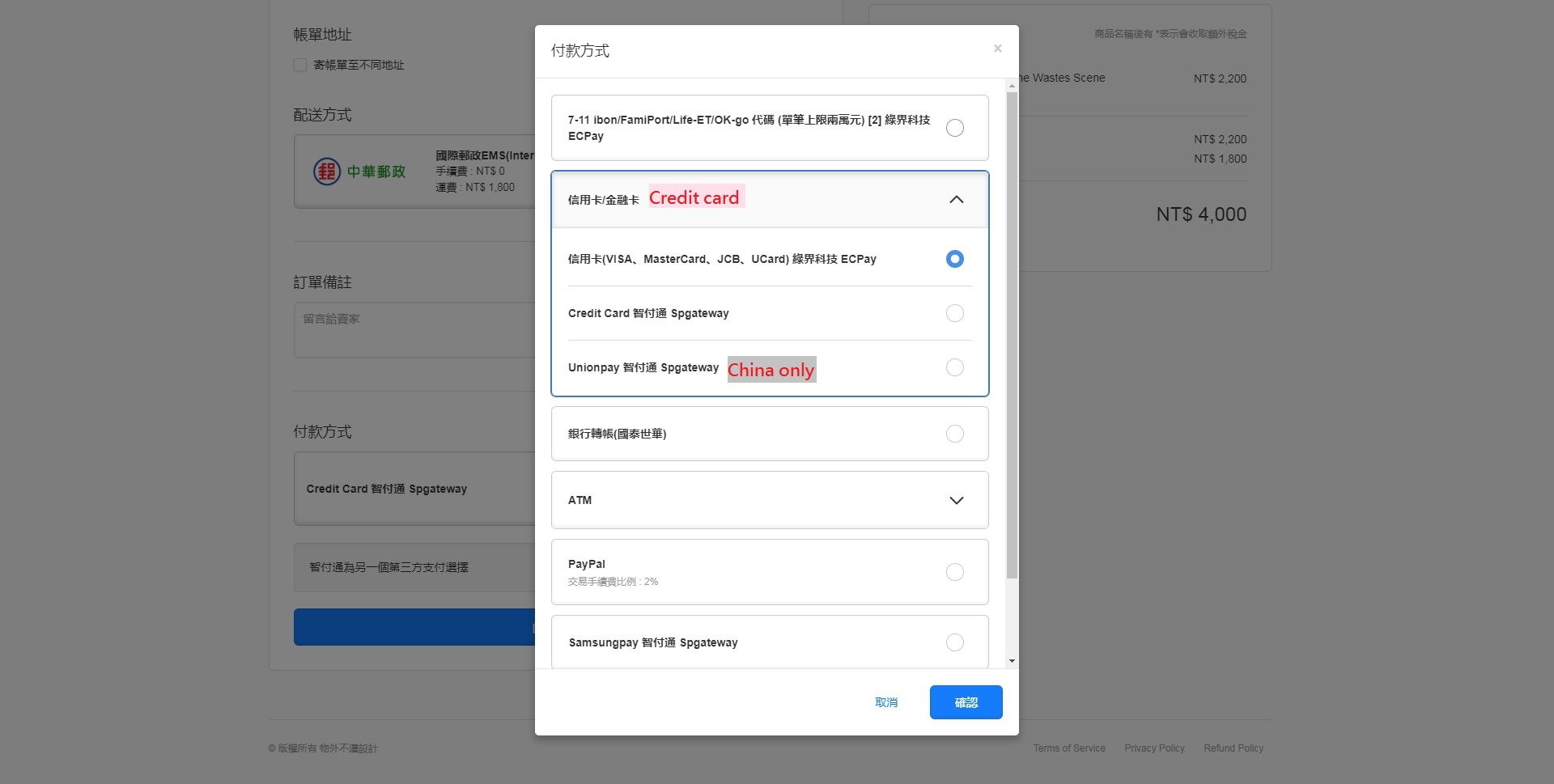Open the Terms of Service link
The image size is (1554, 784).
click(x=1068, y=748)
